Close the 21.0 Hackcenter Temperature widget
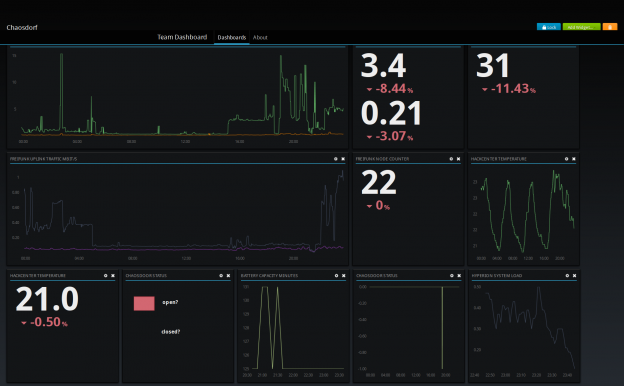Screen dimensions: 624x386 113,275
